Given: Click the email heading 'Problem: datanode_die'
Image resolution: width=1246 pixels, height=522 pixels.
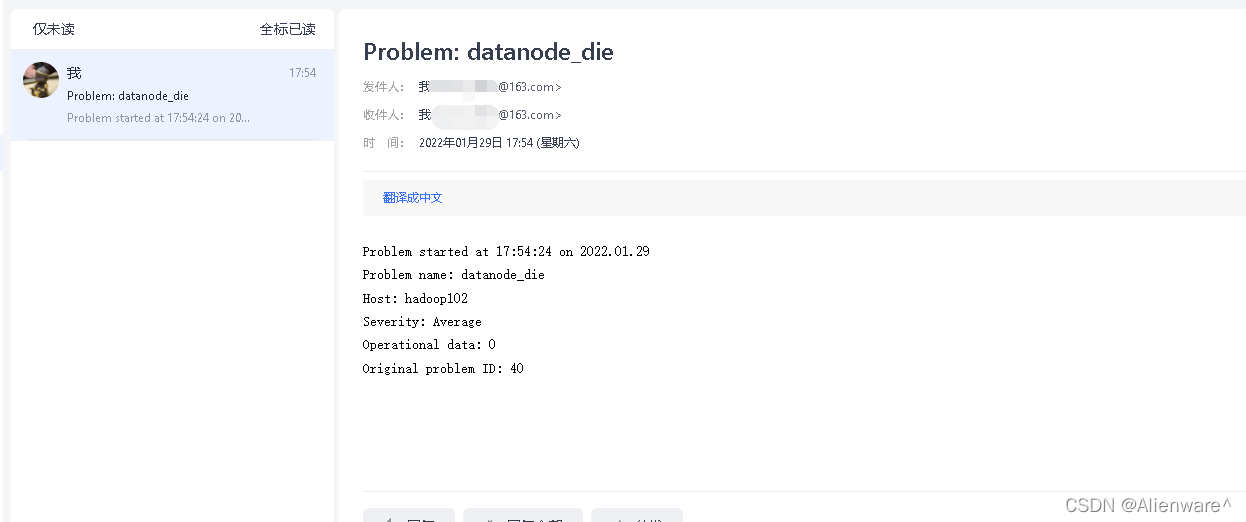Looking at the screenshot, I should pos(488,52).
